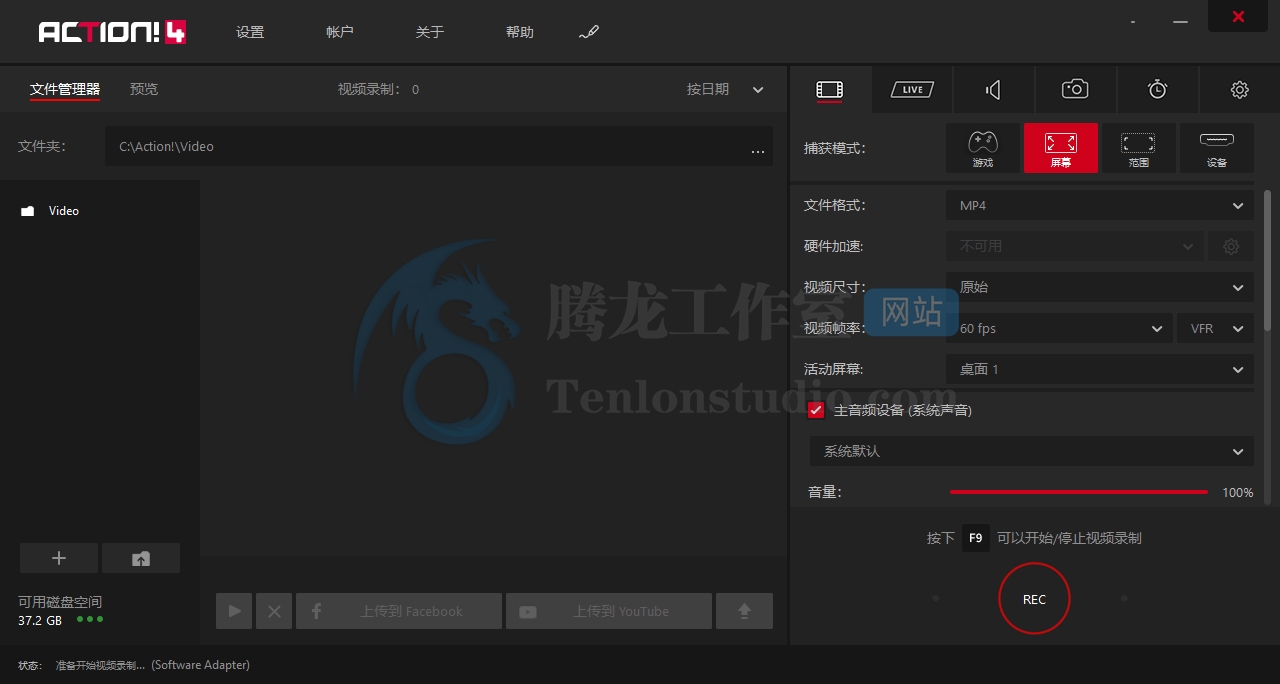Click the settings panel vertical scrollbar
This screenshot has height=684, width=1280.
click(x=1268, y=260)
